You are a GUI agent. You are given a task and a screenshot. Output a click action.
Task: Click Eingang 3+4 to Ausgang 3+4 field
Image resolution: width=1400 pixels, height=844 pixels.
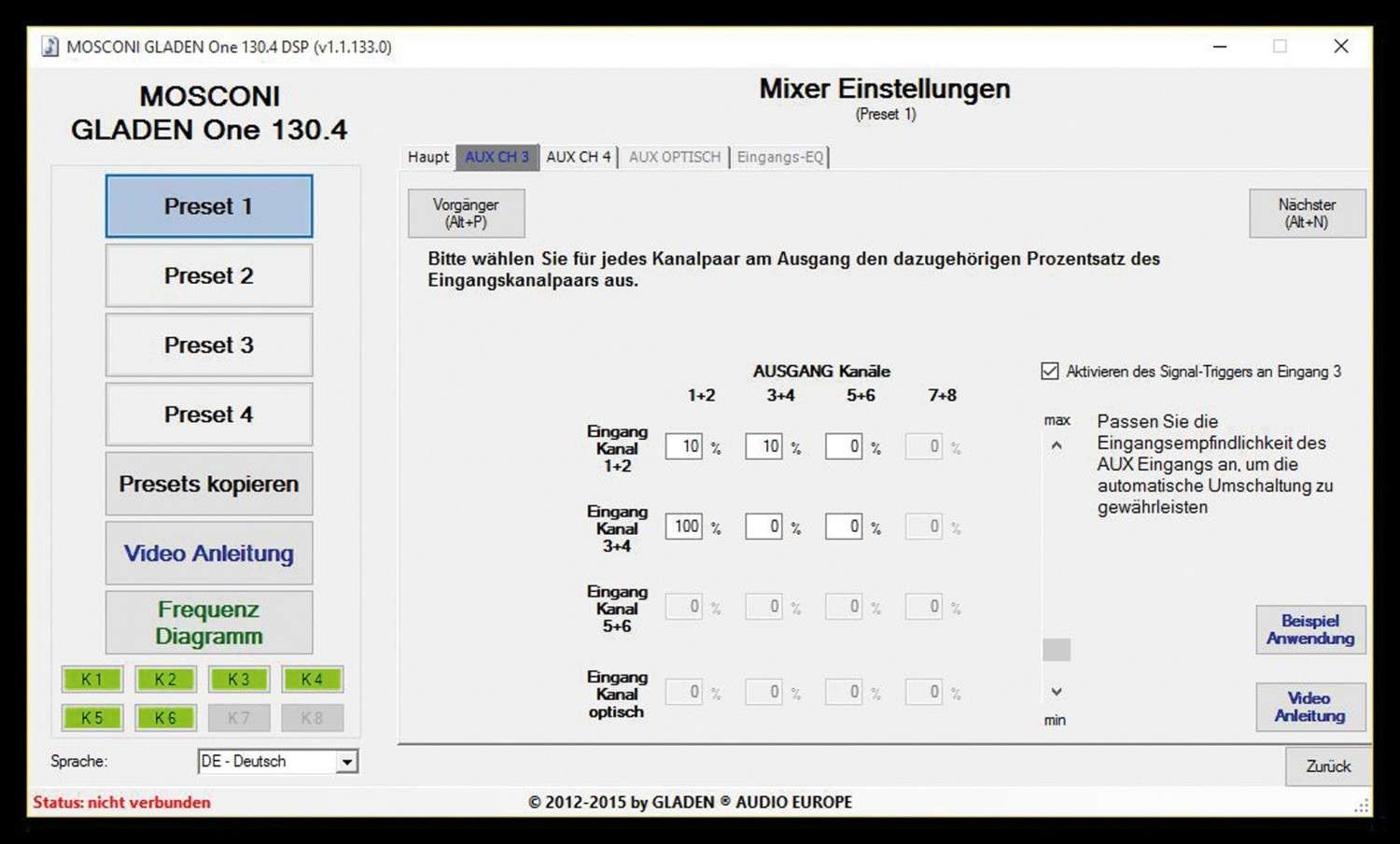point(763,527)
